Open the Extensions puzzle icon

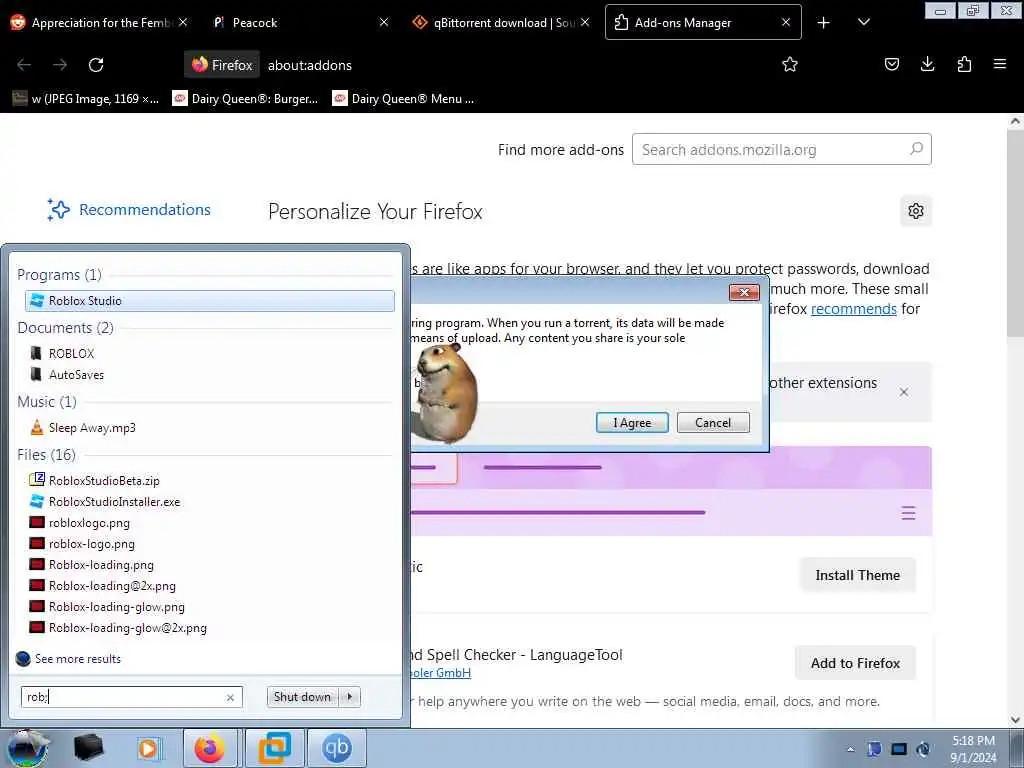pyautogui.click(x=964, y=64)
